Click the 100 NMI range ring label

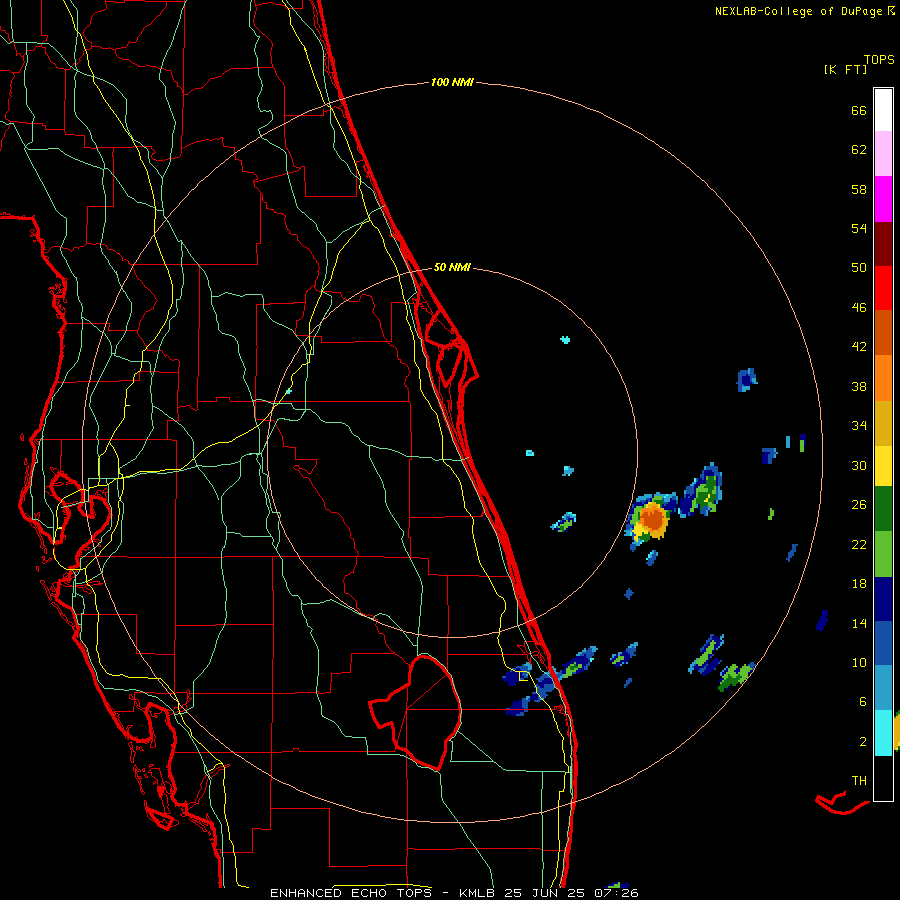(x=452, y=82)
